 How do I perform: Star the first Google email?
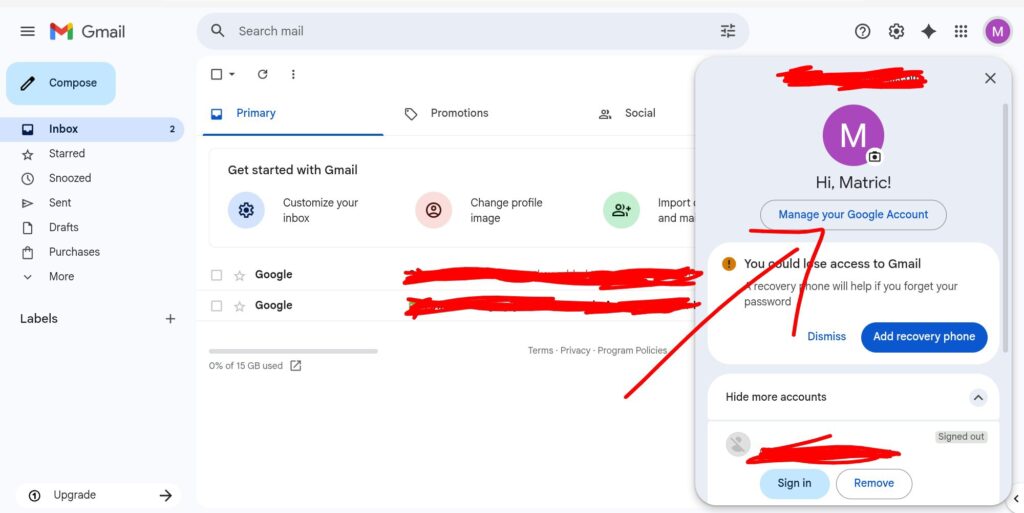coord(240,275)
